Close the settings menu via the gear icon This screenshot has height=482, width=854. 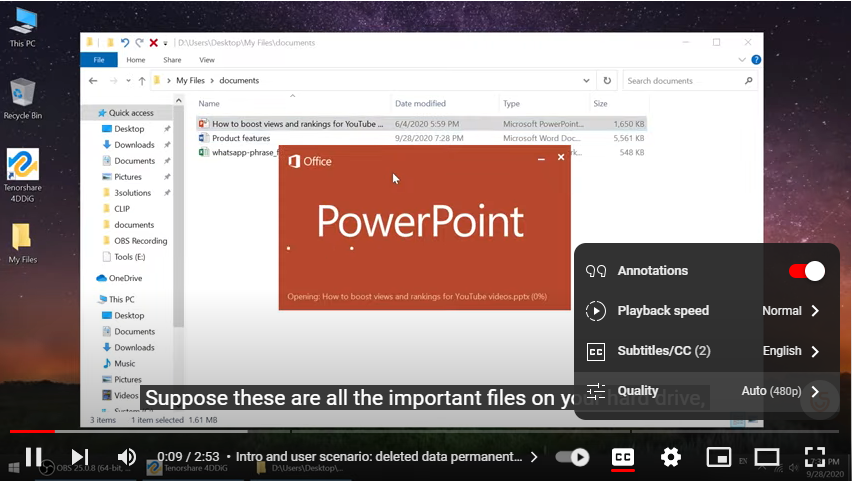pos(670,457)
